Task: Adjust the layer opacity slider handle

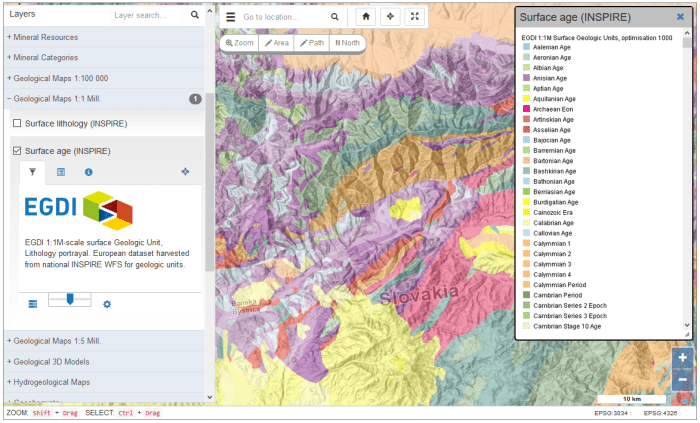Action: (70, 299)
